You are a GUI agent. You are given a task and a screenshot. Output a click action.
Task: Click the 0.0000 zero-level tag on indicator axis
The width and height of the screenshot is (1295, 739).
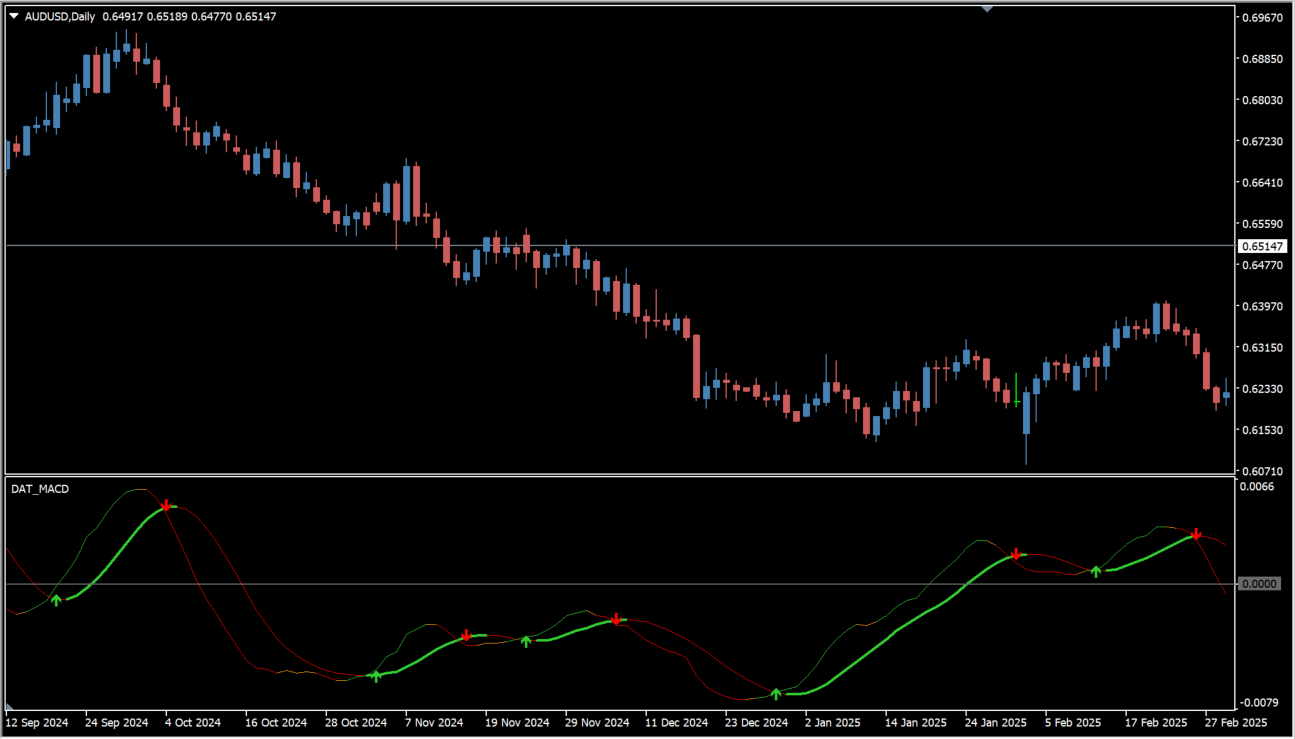[1259, 583]
